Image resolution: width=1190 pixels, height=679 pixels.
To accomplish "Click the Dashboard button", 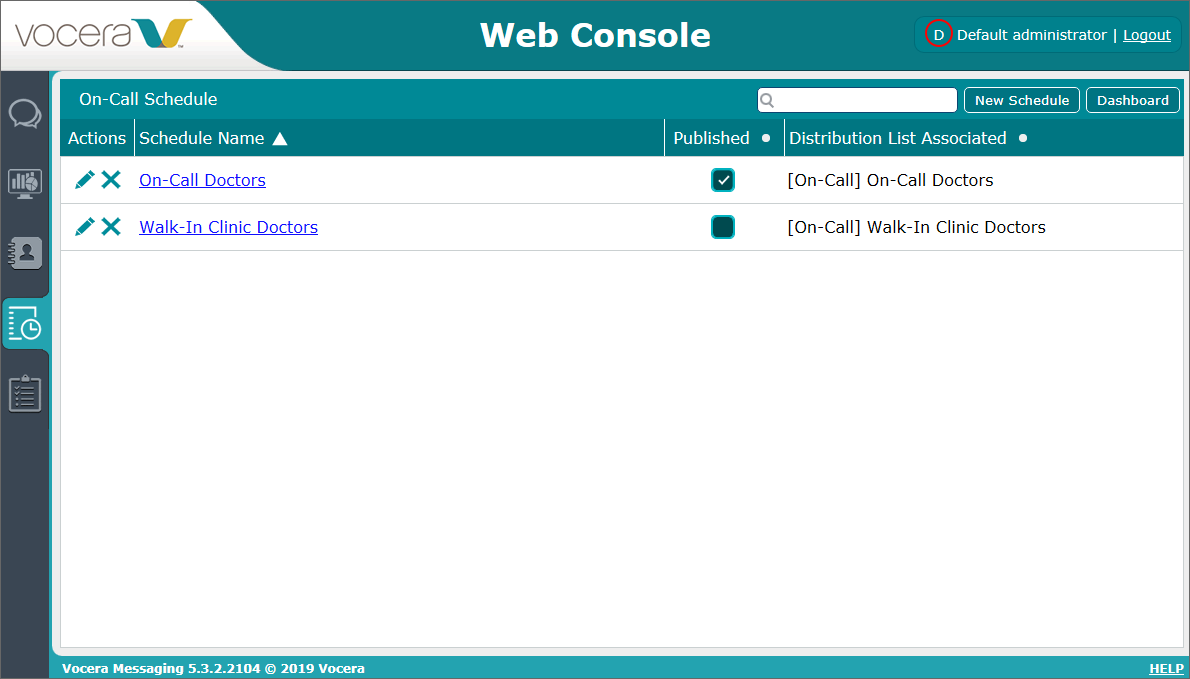I will click(x=1132, y=100).
